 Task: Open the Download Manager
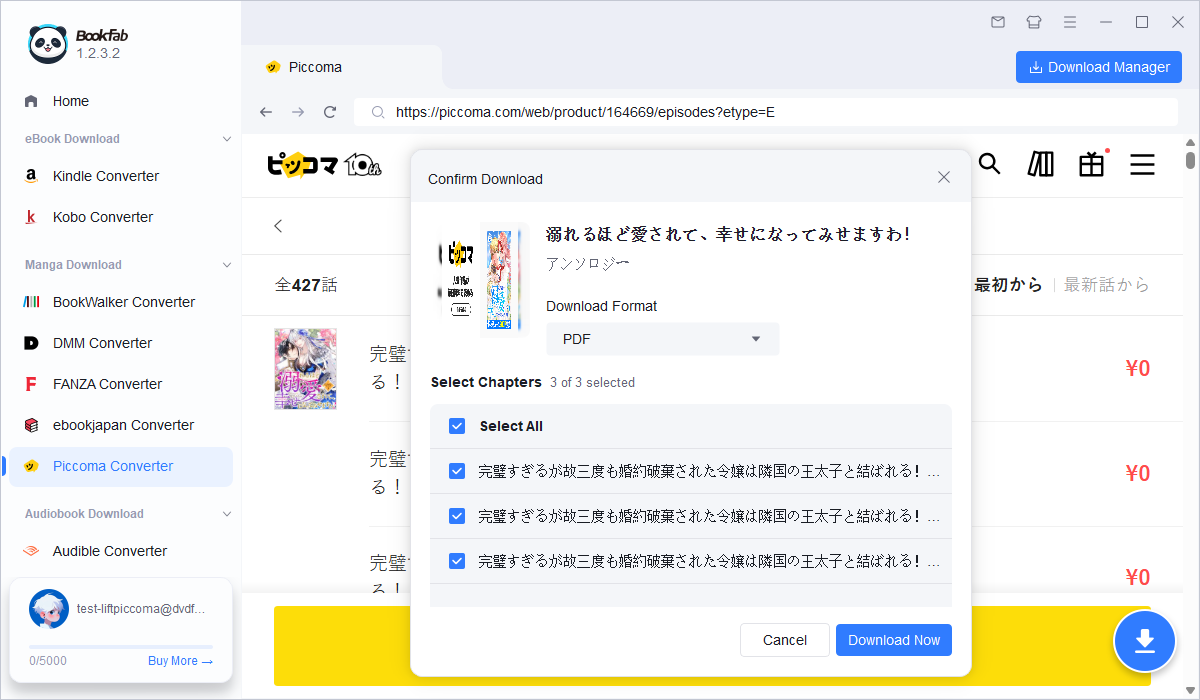(1099, 67)
